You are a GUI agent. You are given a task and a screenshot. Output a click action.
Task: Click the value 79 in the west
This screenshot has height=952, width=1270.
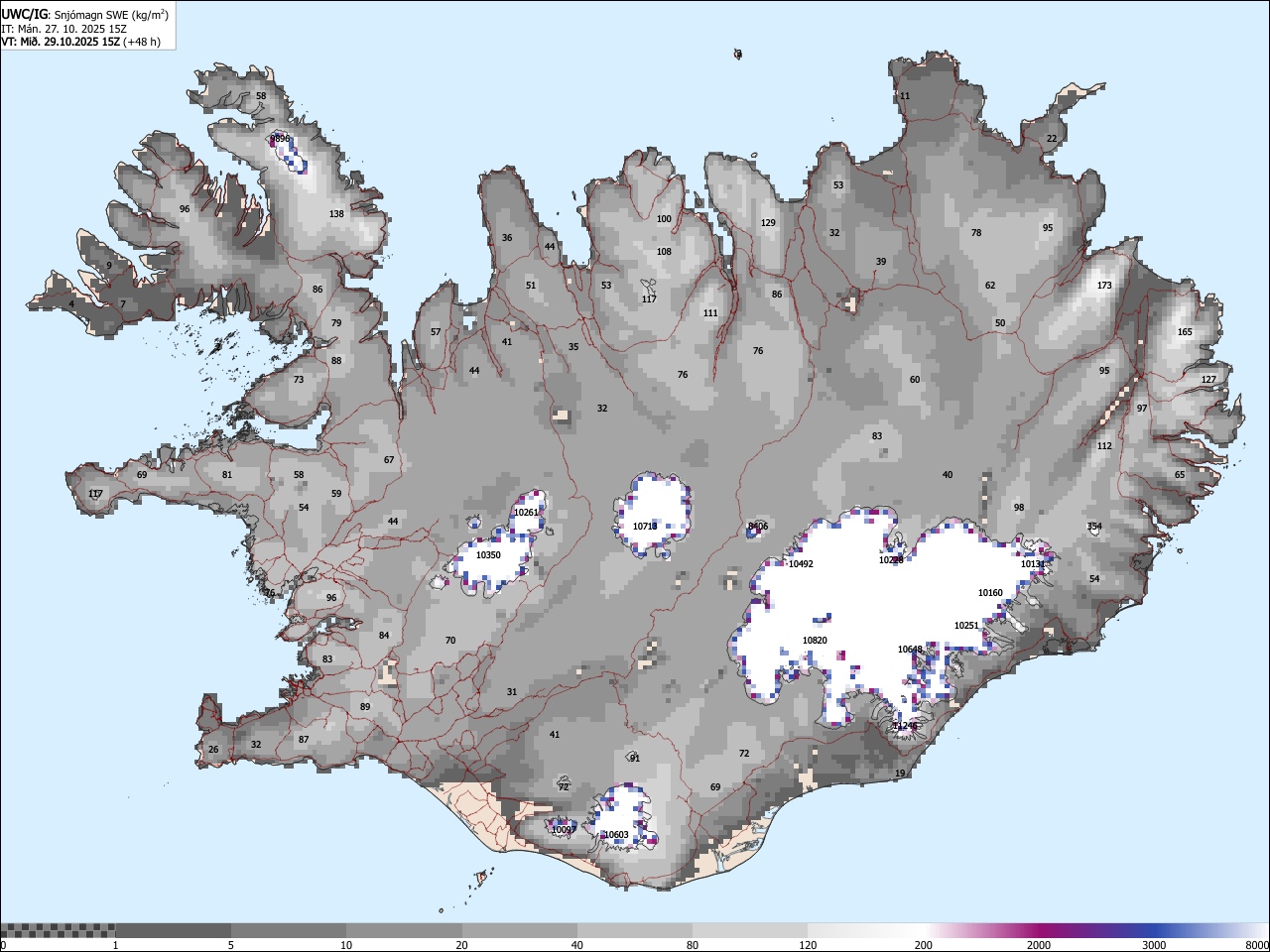pyautogui.click(x=336, y=323)
